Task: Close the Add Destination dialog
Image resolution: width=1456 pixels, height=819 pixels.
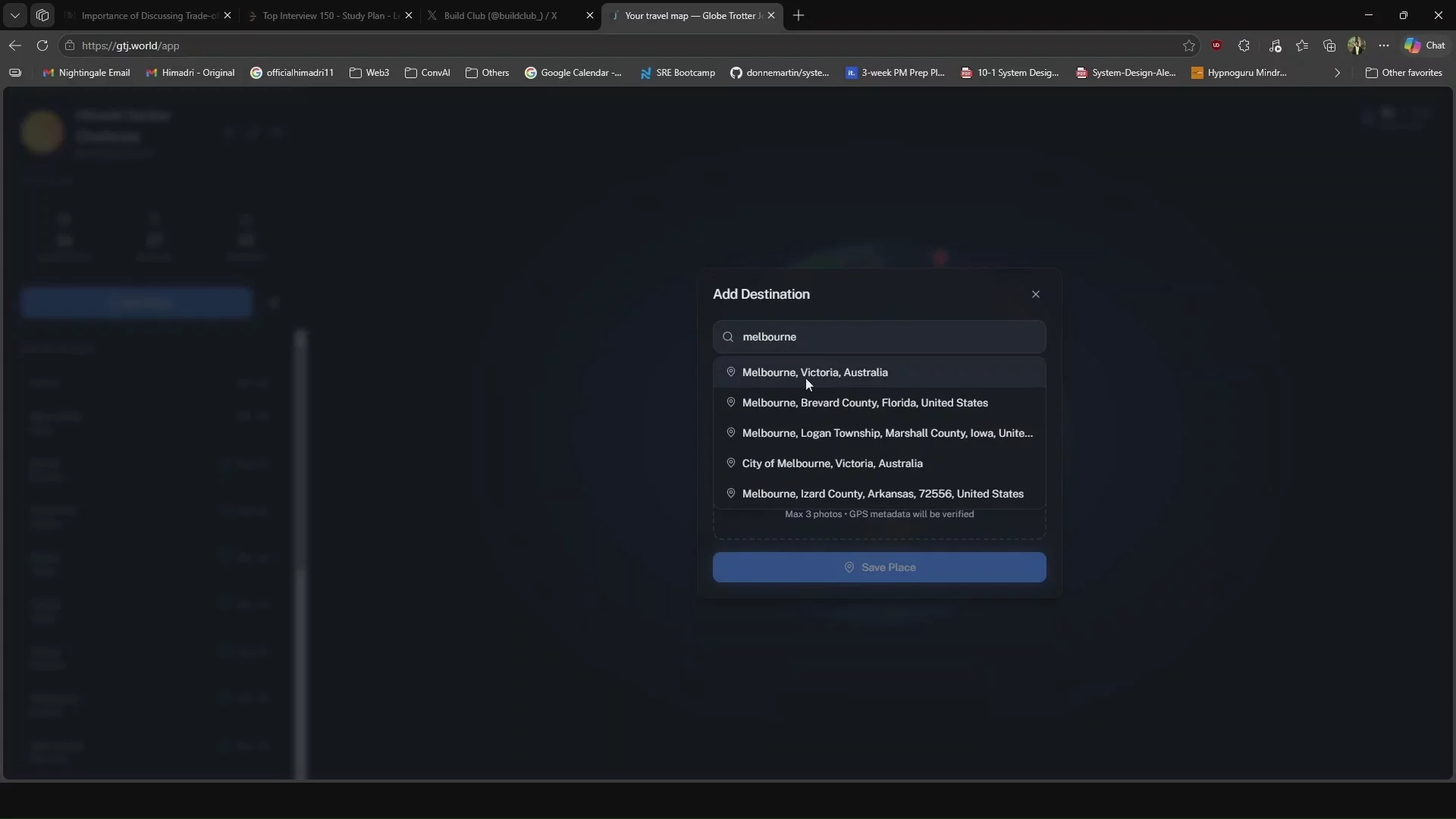Action: (x=1036, y=294)
